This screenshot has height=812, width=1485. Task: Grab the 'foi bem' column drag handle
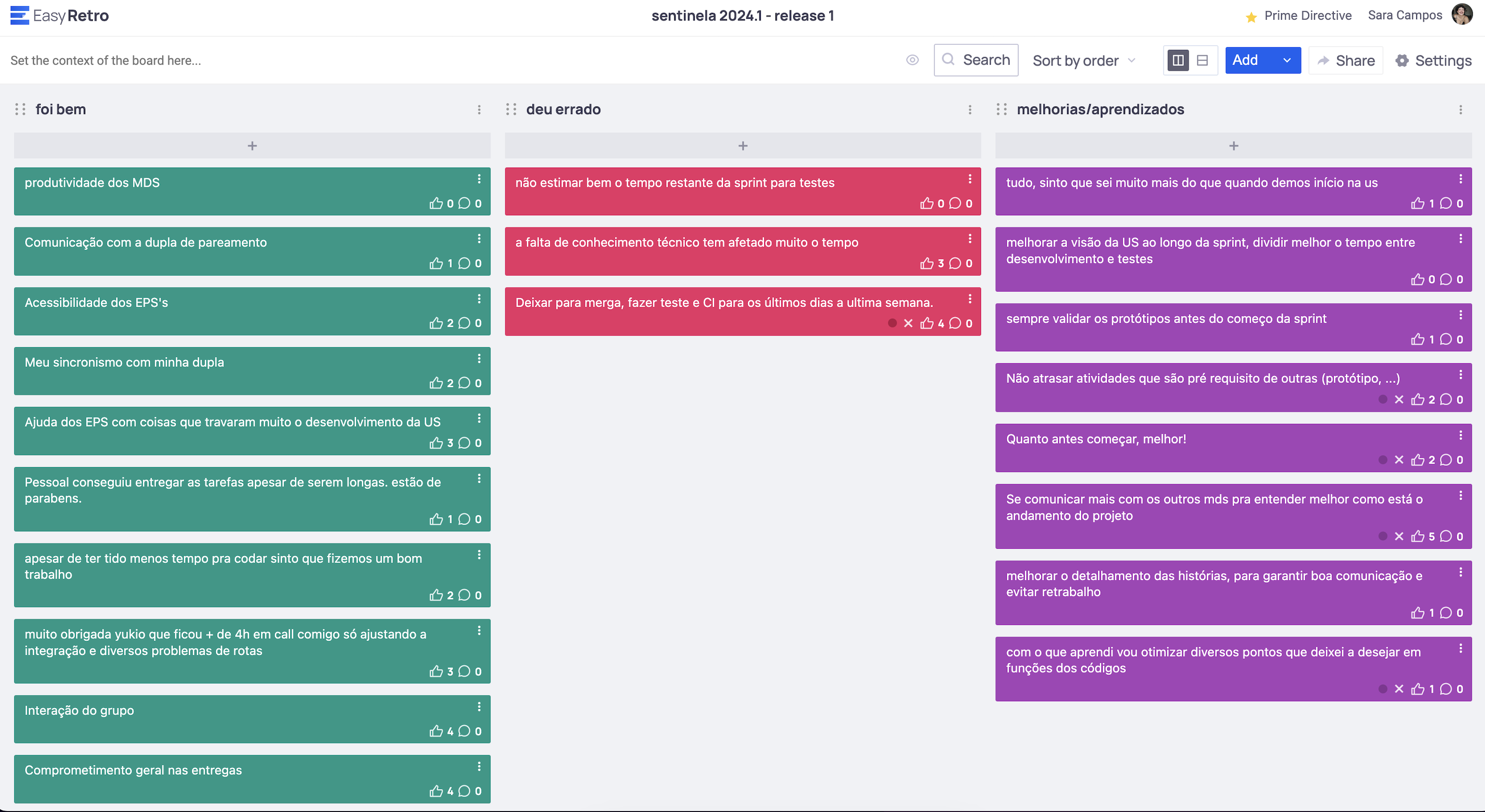[x=20, y=109]
